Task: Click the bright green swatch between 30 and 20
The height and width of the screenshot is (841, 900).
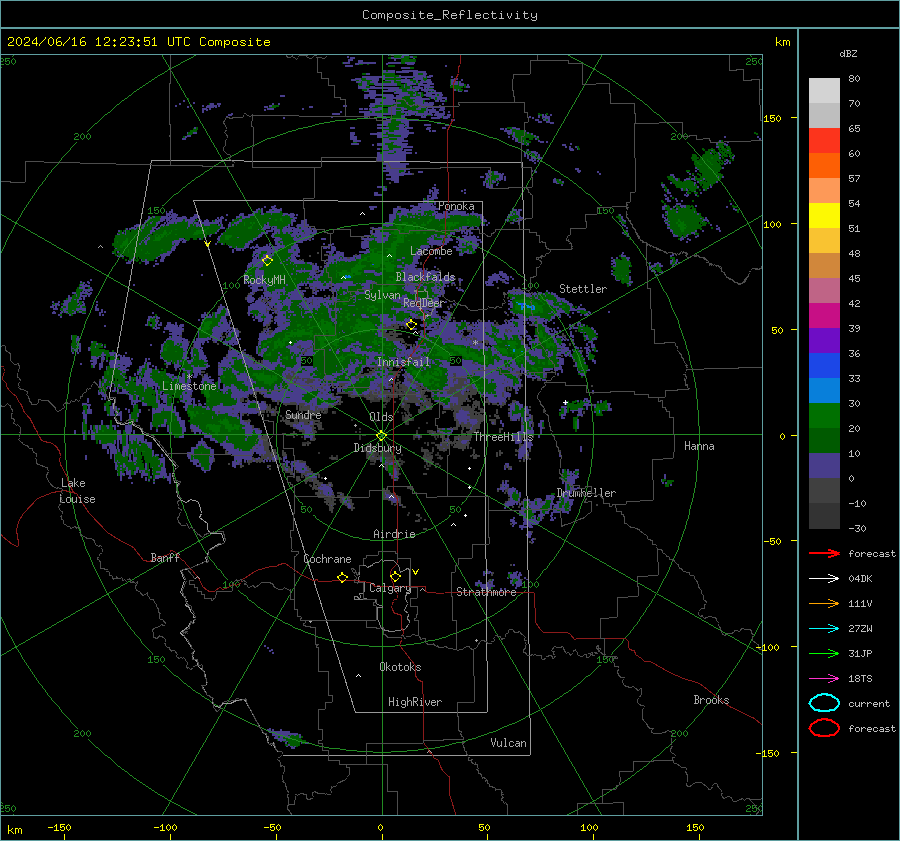Action: tap(824, 415)
